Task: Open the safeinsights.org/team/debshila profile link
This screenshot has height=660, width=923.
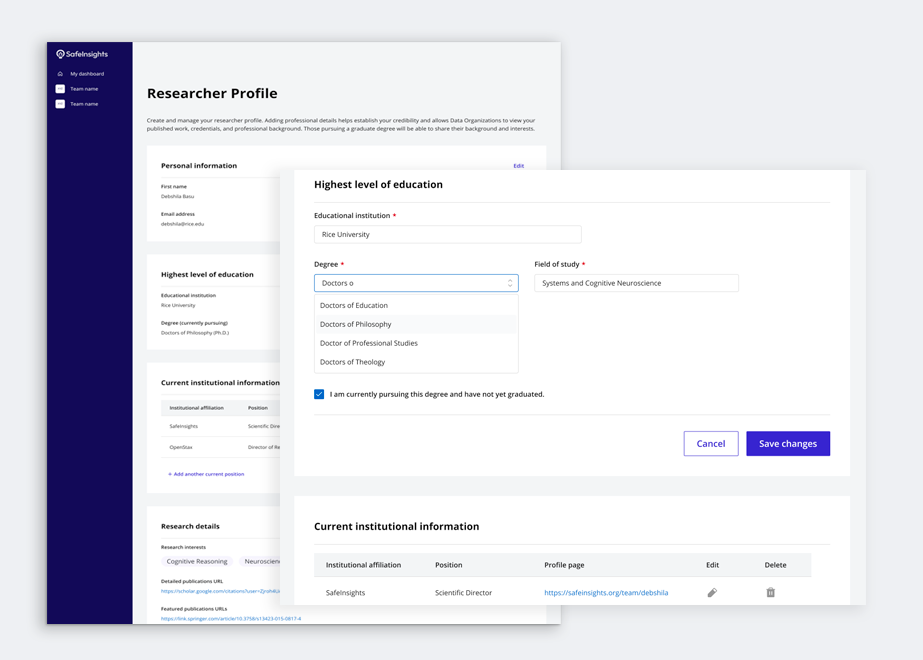Action: tap(606, 593)
